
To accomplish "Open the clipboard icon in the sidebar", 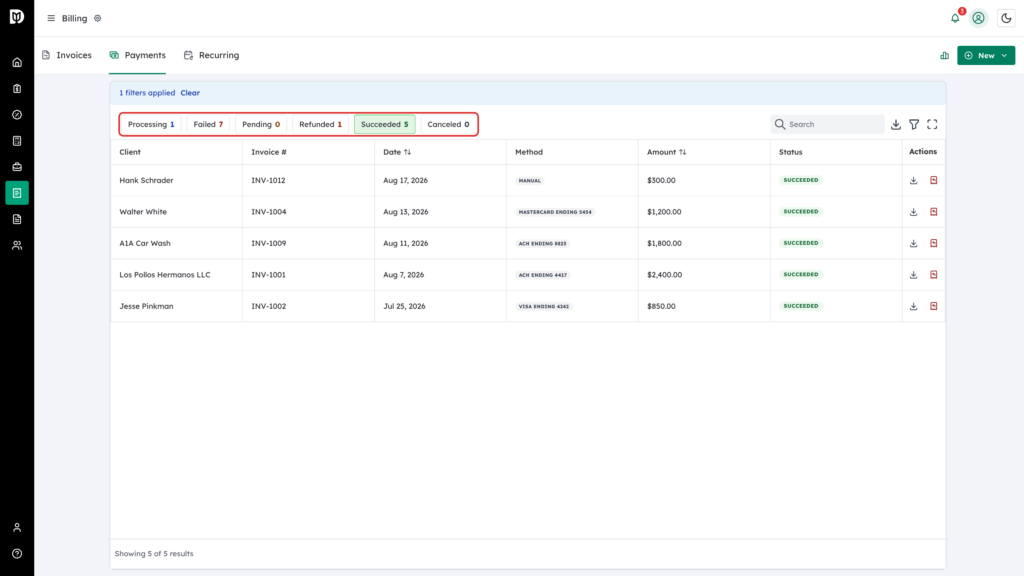I will (17, 89).
